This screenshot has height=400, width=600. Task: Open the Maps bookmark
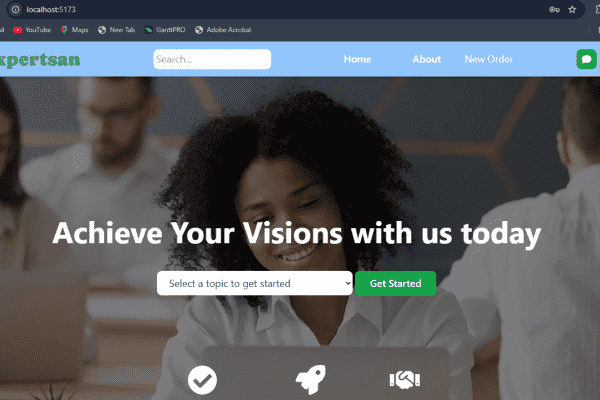(75, 30)
